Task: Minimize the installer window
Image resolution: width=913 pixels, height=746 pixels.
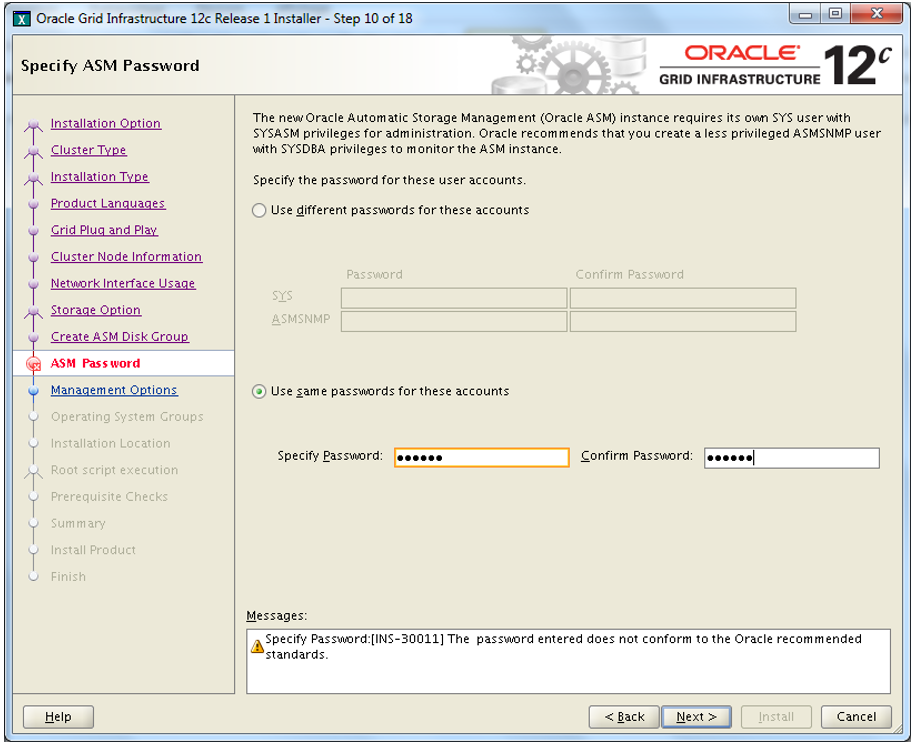Action: click(805, 15)
